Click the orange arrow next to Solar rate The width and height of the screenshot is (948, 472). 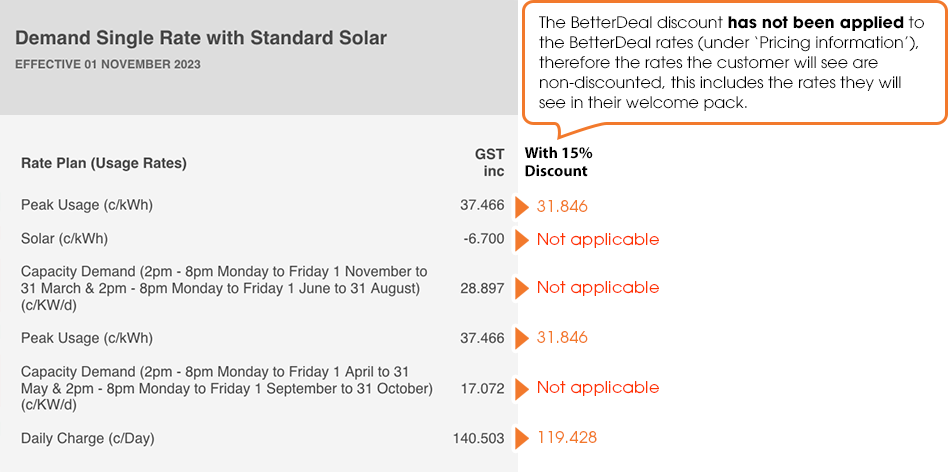point(522,240)
